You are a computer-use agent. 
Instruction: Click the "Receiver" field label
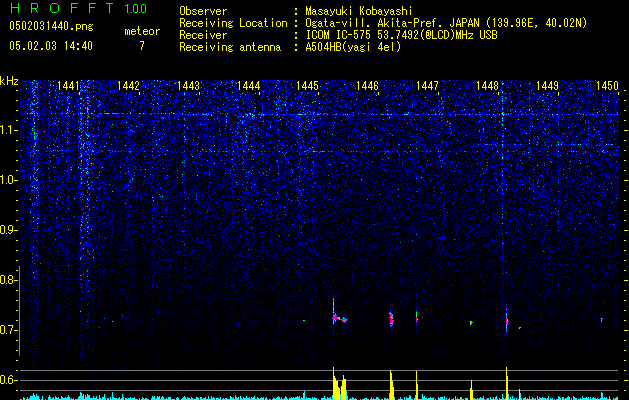coord(203,35)
